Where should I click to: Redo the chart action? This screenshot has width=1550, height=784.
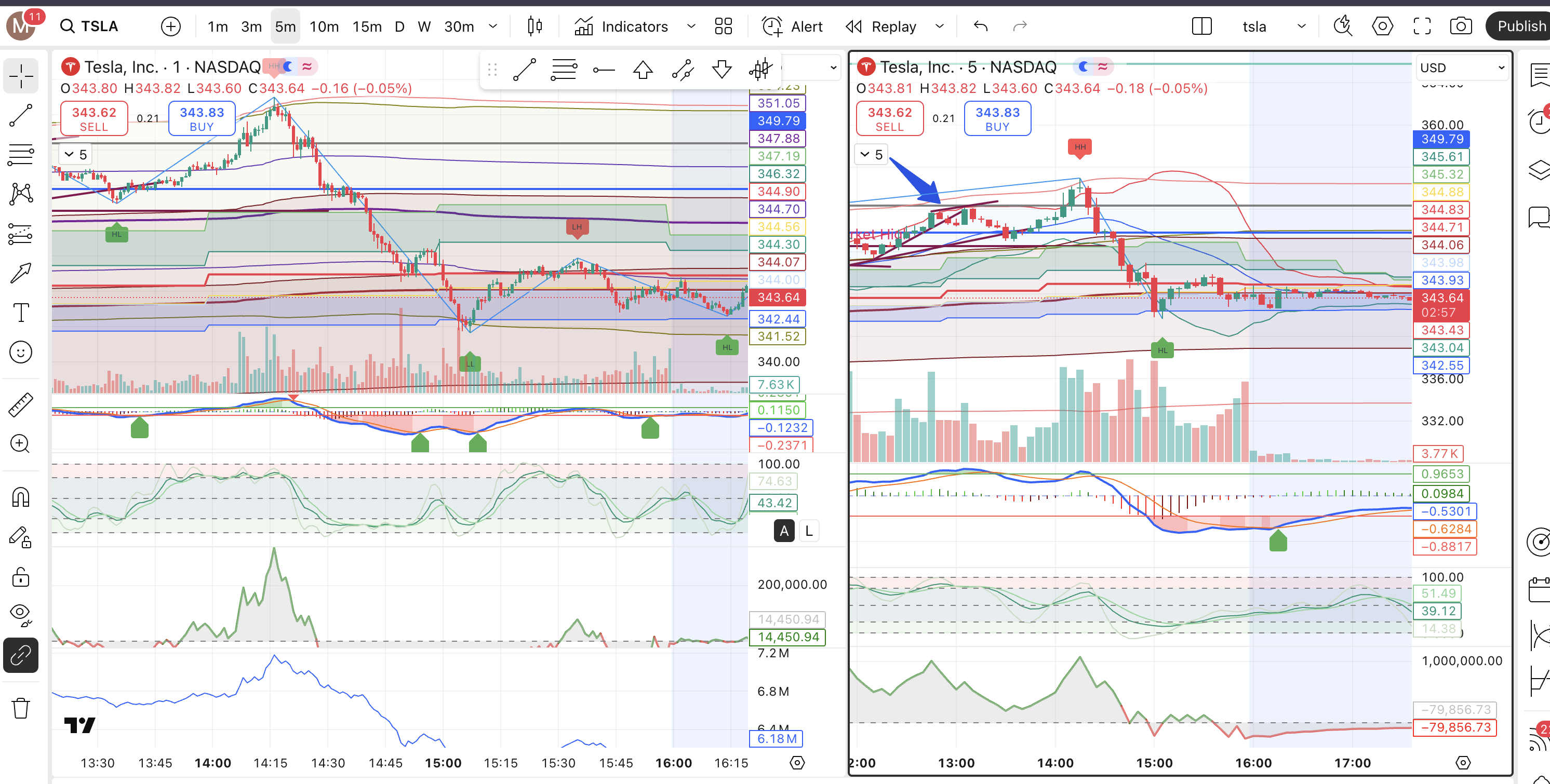[1020, 26]
